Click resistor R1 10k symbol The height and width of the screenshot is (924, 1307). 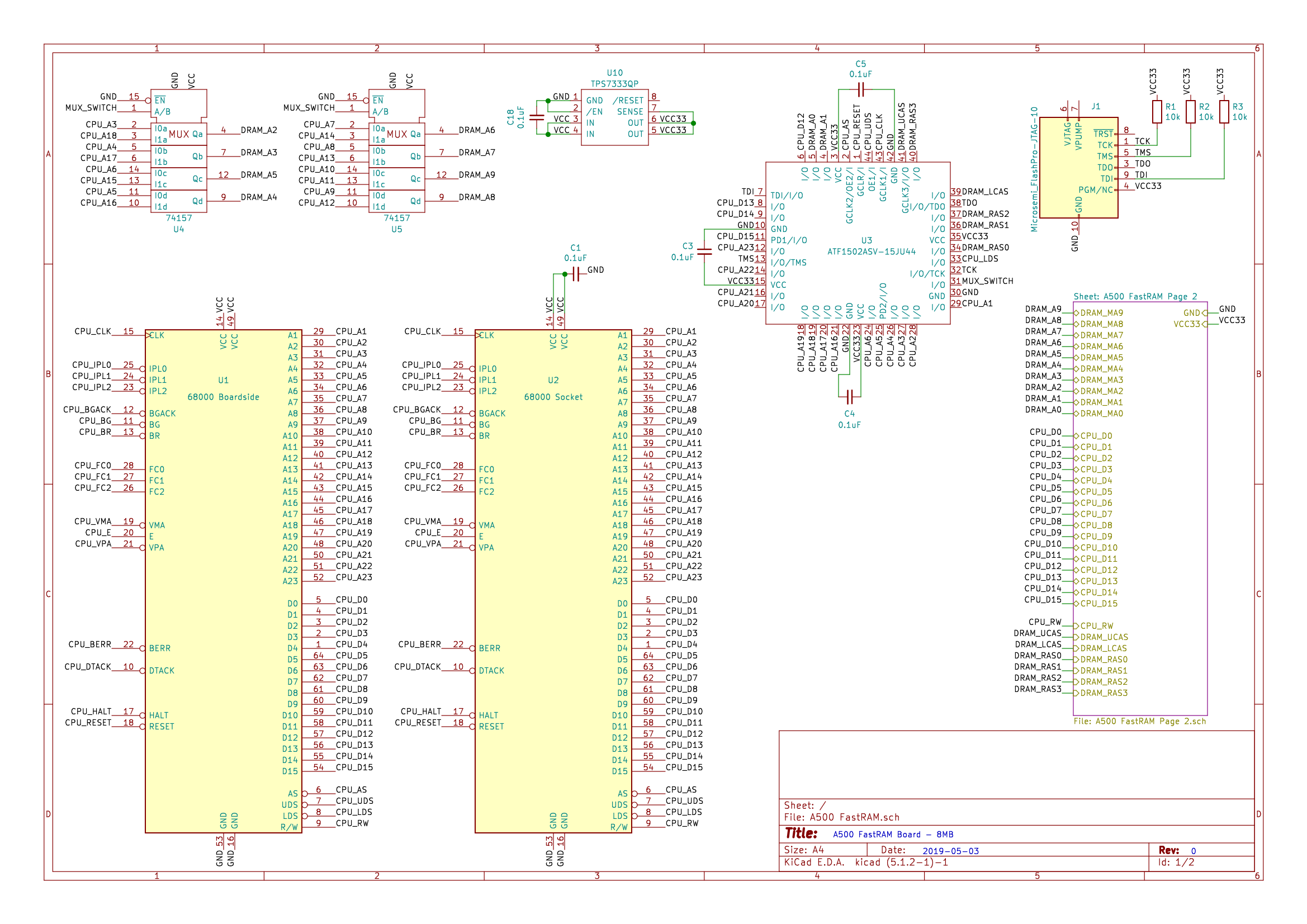pos(1157,112)
